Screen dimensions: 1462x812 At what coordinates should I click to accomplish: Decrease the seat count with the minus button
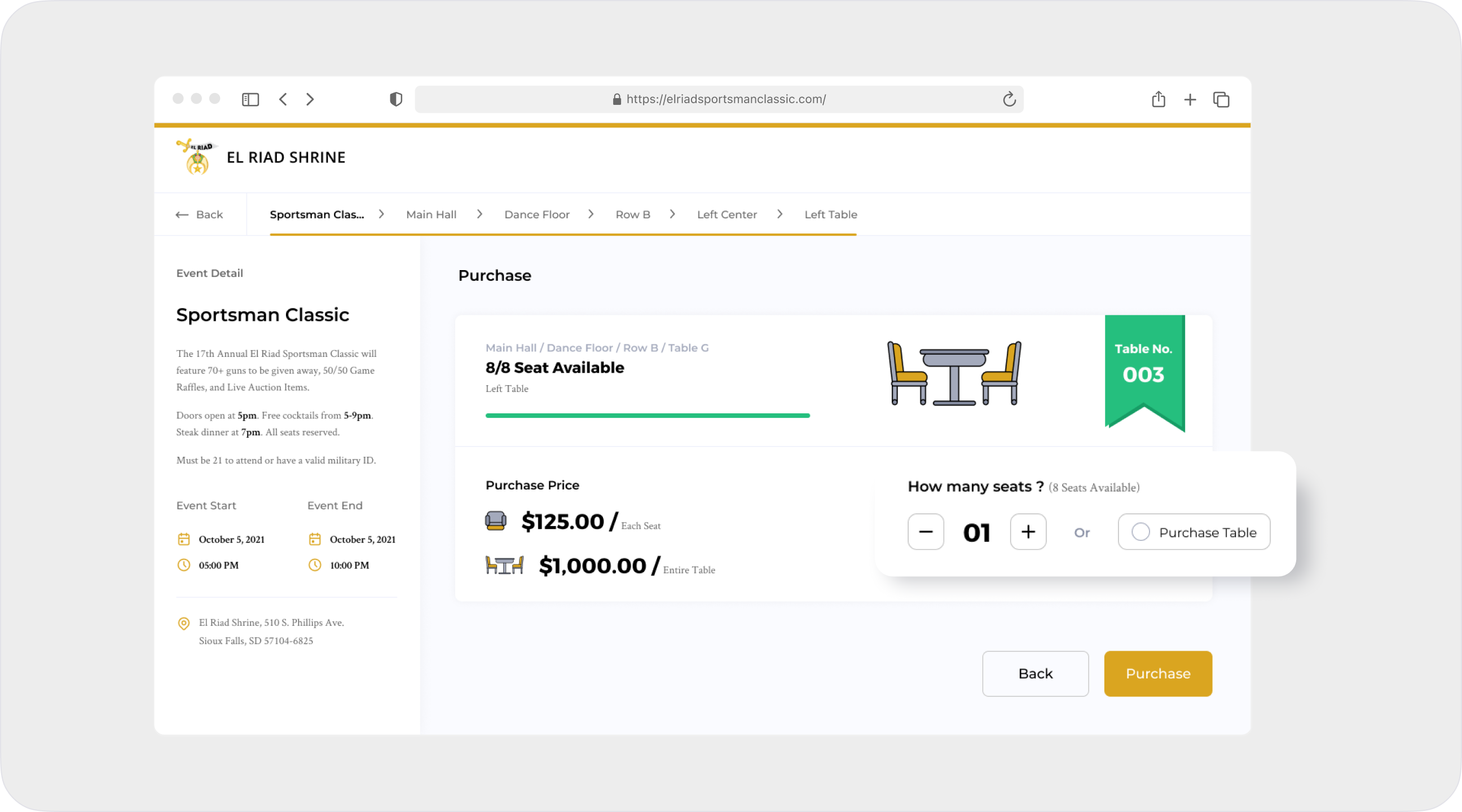click(x=926, y=532)
